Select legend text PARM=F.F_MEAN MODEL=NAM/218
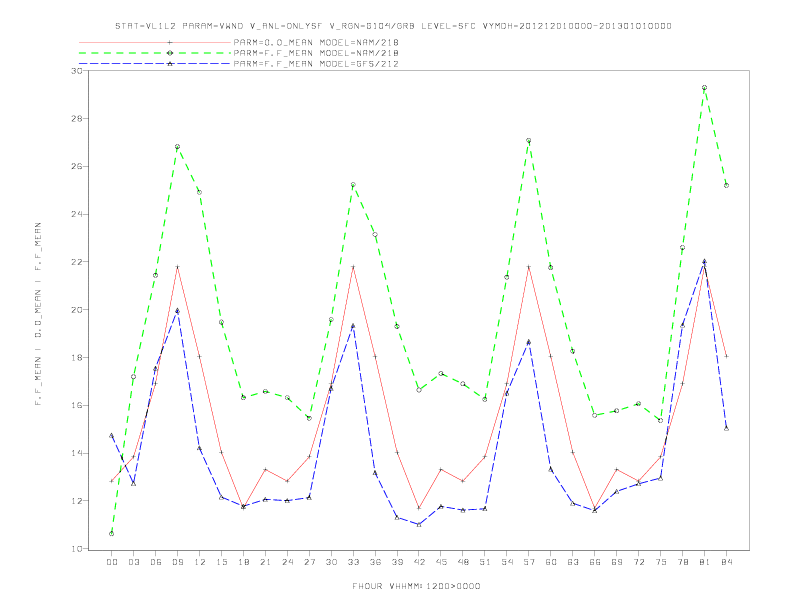 [316, 53]
